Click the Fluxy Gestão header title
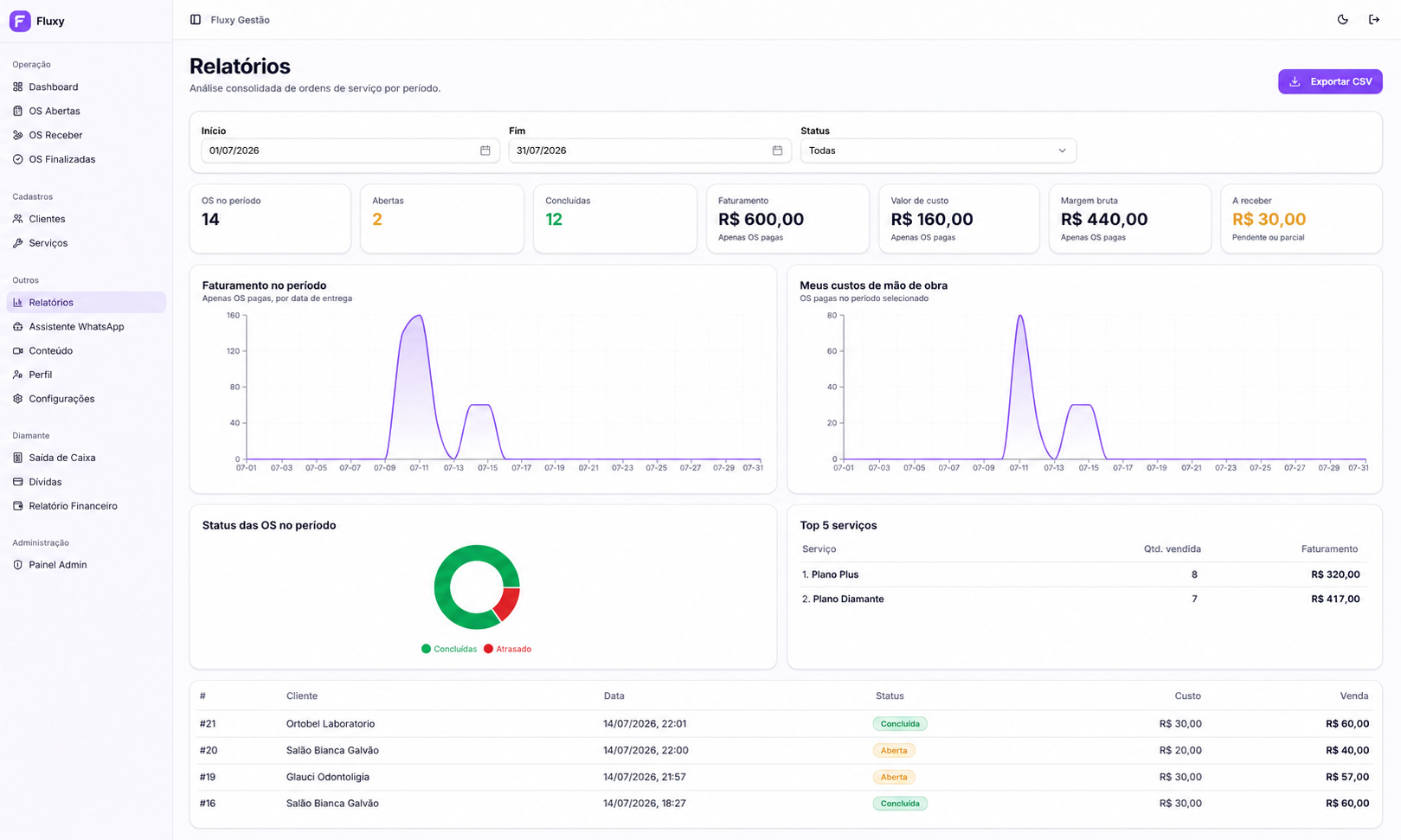Viewport: 1401px width, 840px height. pyautogui.click(x=241, y=20)
